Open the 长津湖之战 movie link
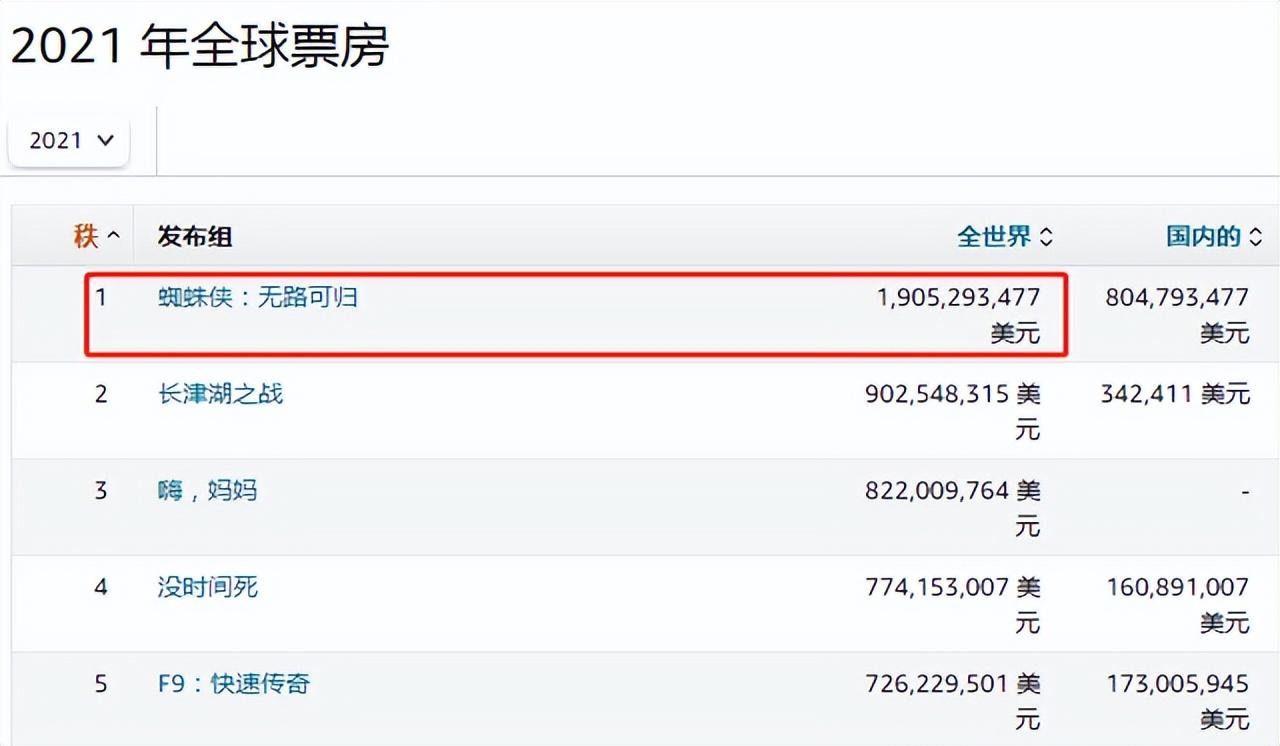 tap(220, 394)
